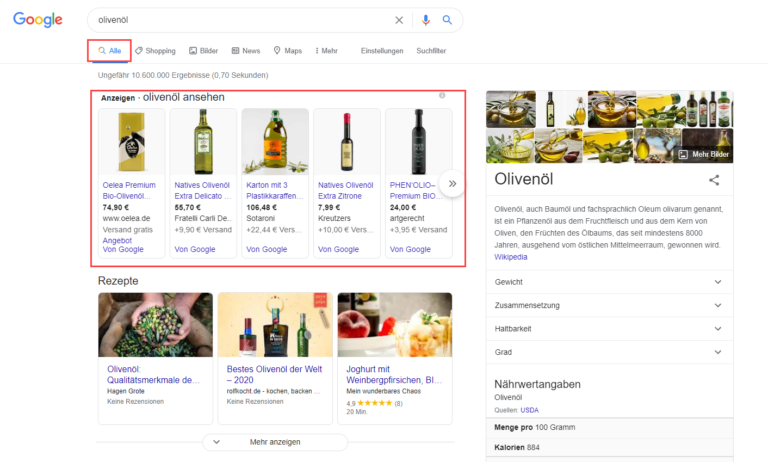Open the Wikipedia link in the Olivenöl panel
Viewport: 768px width, 462px height.
click(510, 257)
